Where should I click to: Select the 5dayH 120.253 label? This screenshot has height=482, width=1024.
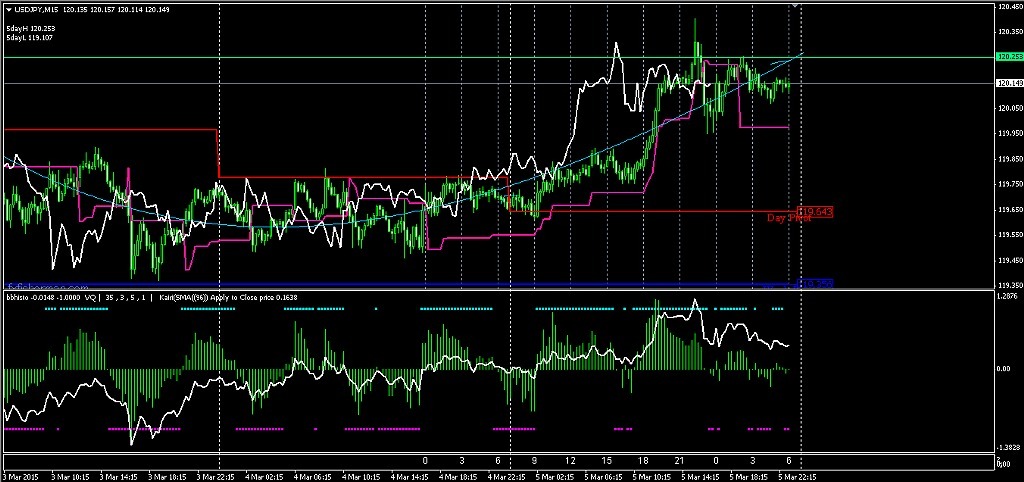pos(28,29)
